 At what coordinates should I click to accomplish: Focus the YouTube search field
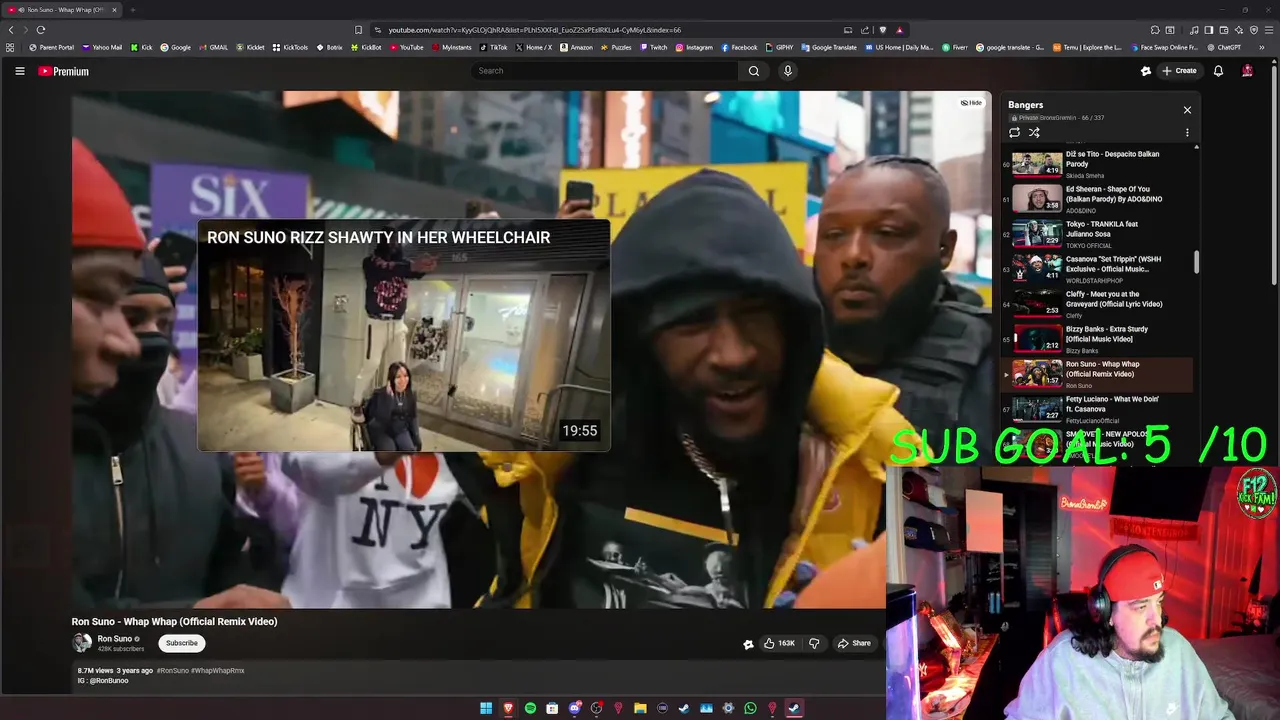[x=605, y=71]
